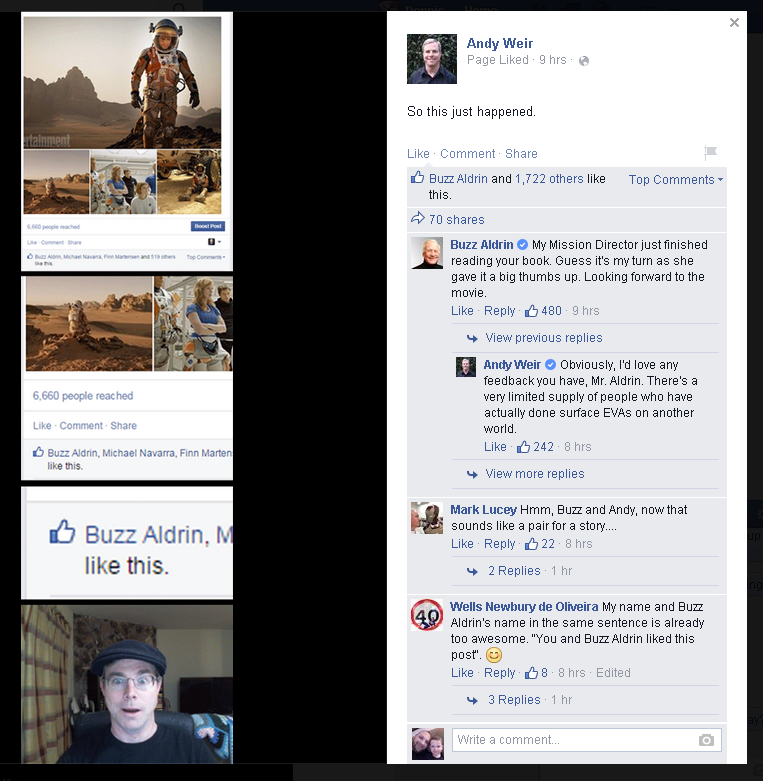Image resolution: width=763 pixels, height=781 pixels.
Task: Open the zoomed Mars landscape and crew image
Action: [127, 379]
